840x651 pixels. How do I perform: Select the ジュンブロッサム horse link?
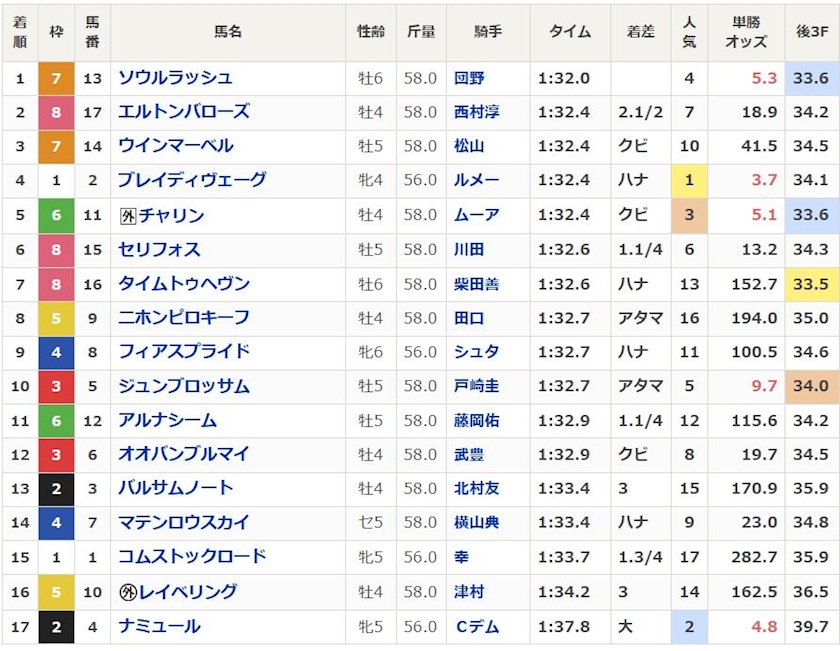pos(184,386)
